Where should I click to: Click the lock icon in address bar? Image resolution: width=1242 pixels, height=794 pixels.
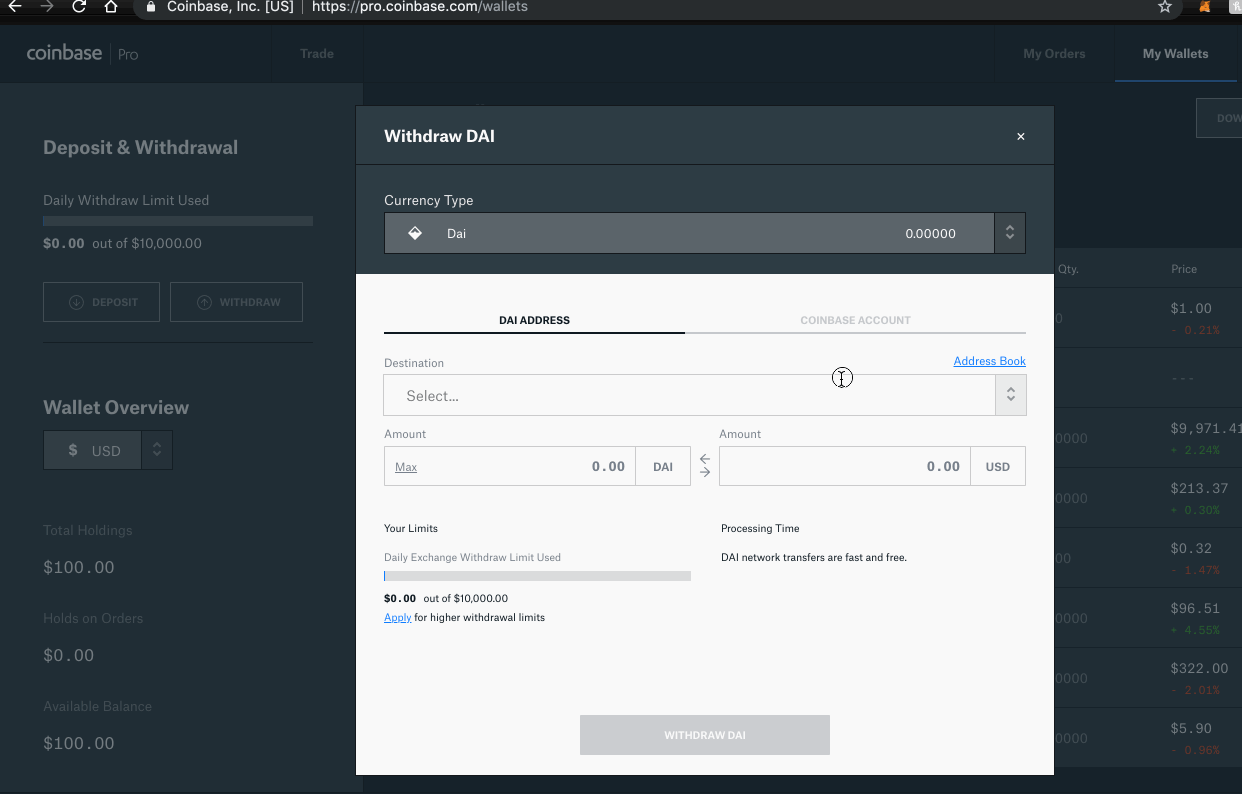point(151,6)
